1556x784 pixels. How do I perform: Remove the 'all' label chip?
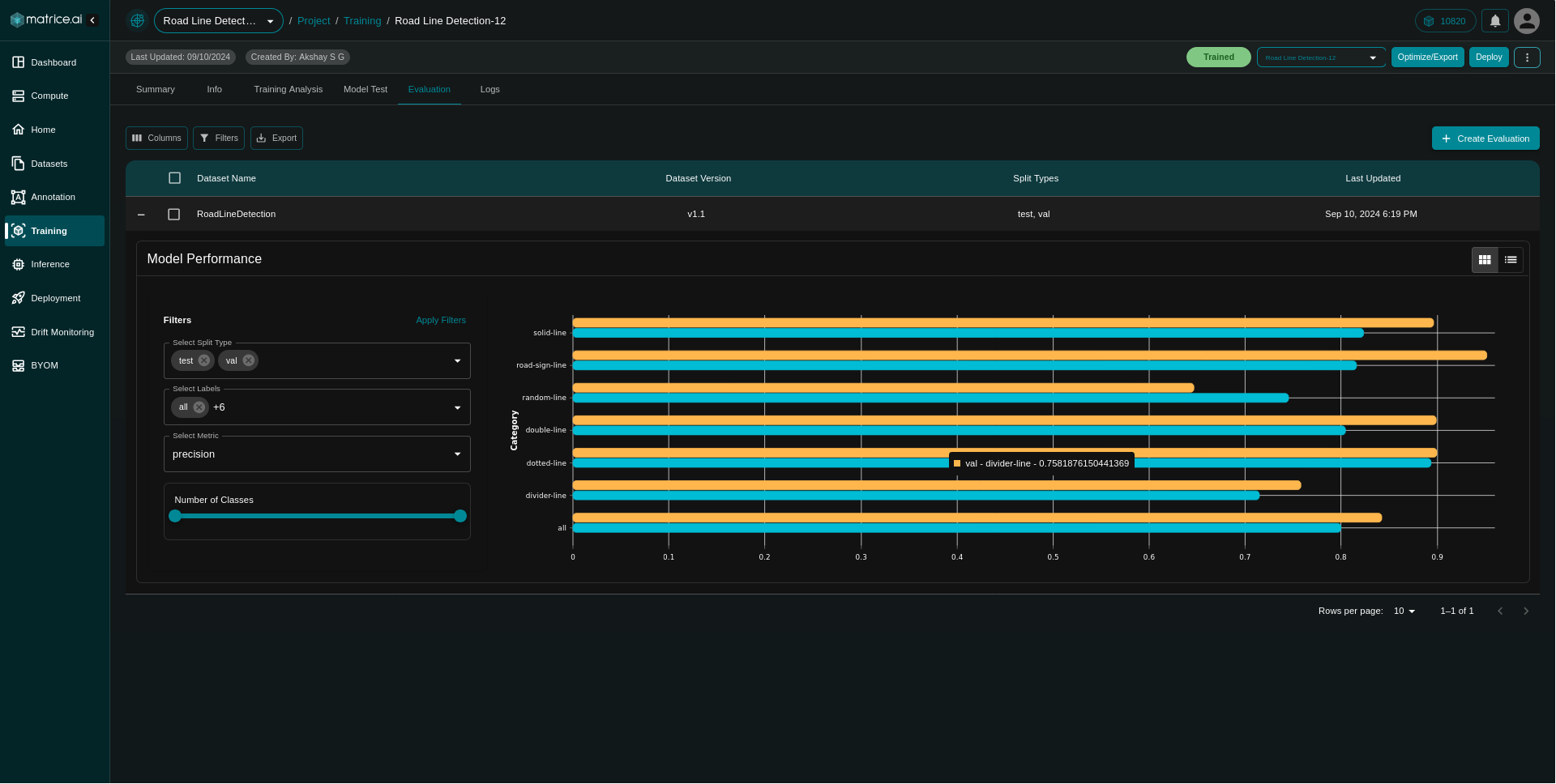pyautogui.click(x=199, y=407)
